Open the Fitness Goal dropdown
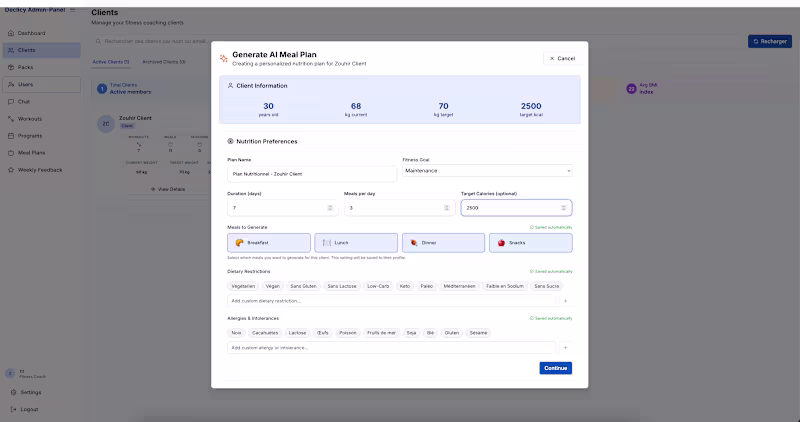The image size is (800, 422). click(487, 171)
